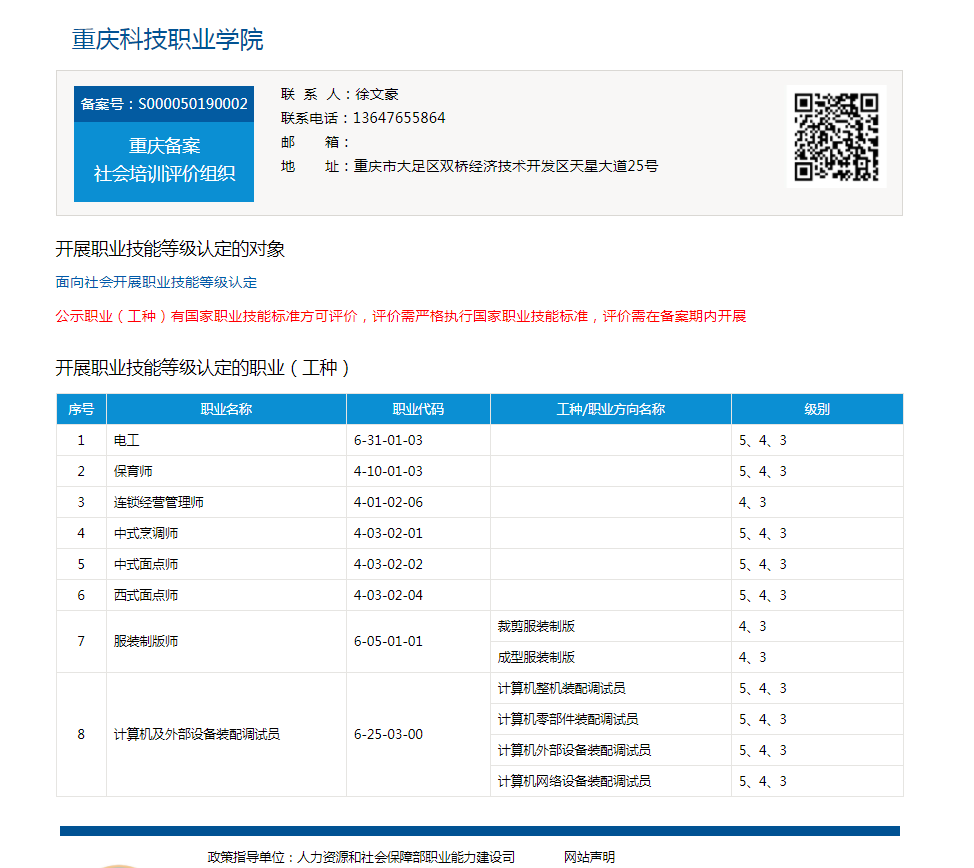Image resolution: width=974 pixels, height=868 pixels.
Task: Click the 职业代码 column header
Action: point(418,409)
